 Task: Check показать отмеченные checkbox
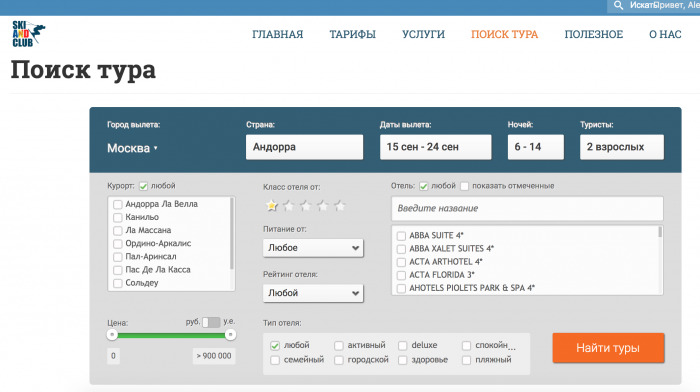click(x=465, y=186)
